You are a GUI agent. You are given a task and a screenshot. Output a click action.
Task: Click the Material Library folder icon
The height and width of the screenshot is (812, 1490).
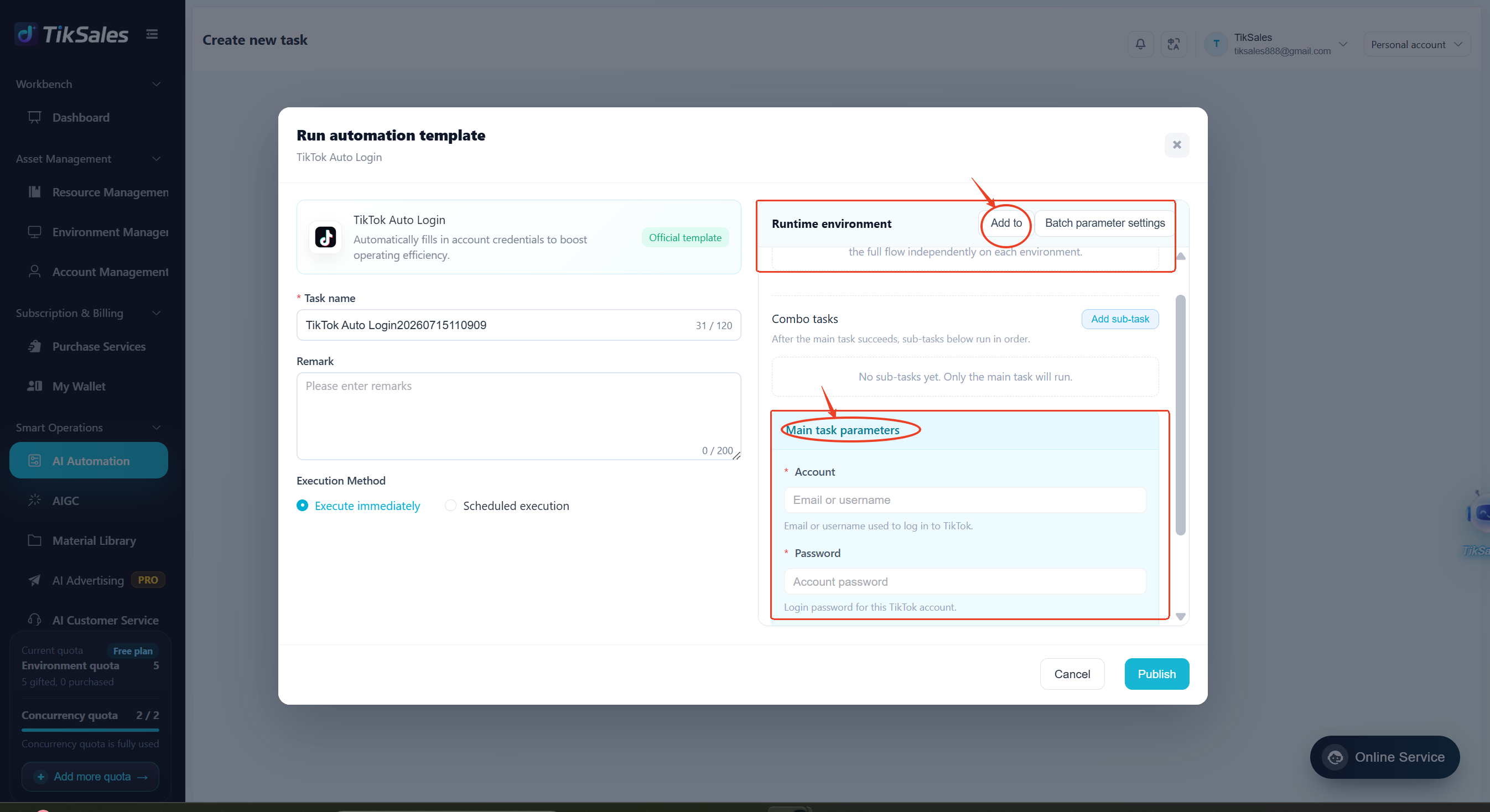(35, 541)
